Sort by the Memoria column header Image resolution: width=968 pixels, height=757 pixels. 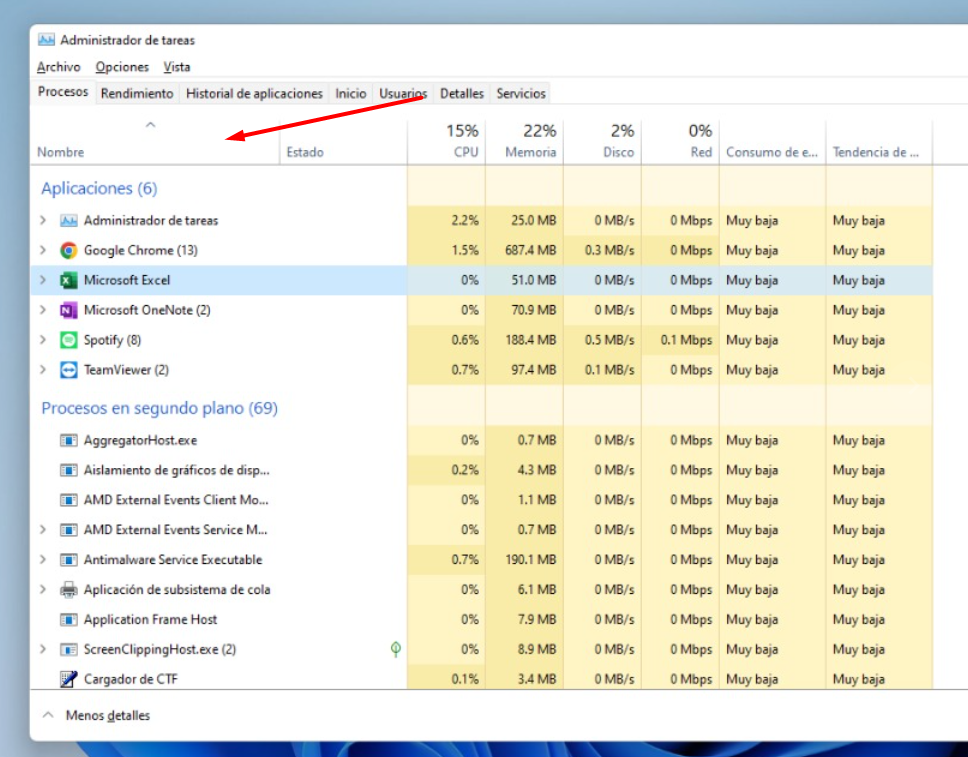point(524,141)
